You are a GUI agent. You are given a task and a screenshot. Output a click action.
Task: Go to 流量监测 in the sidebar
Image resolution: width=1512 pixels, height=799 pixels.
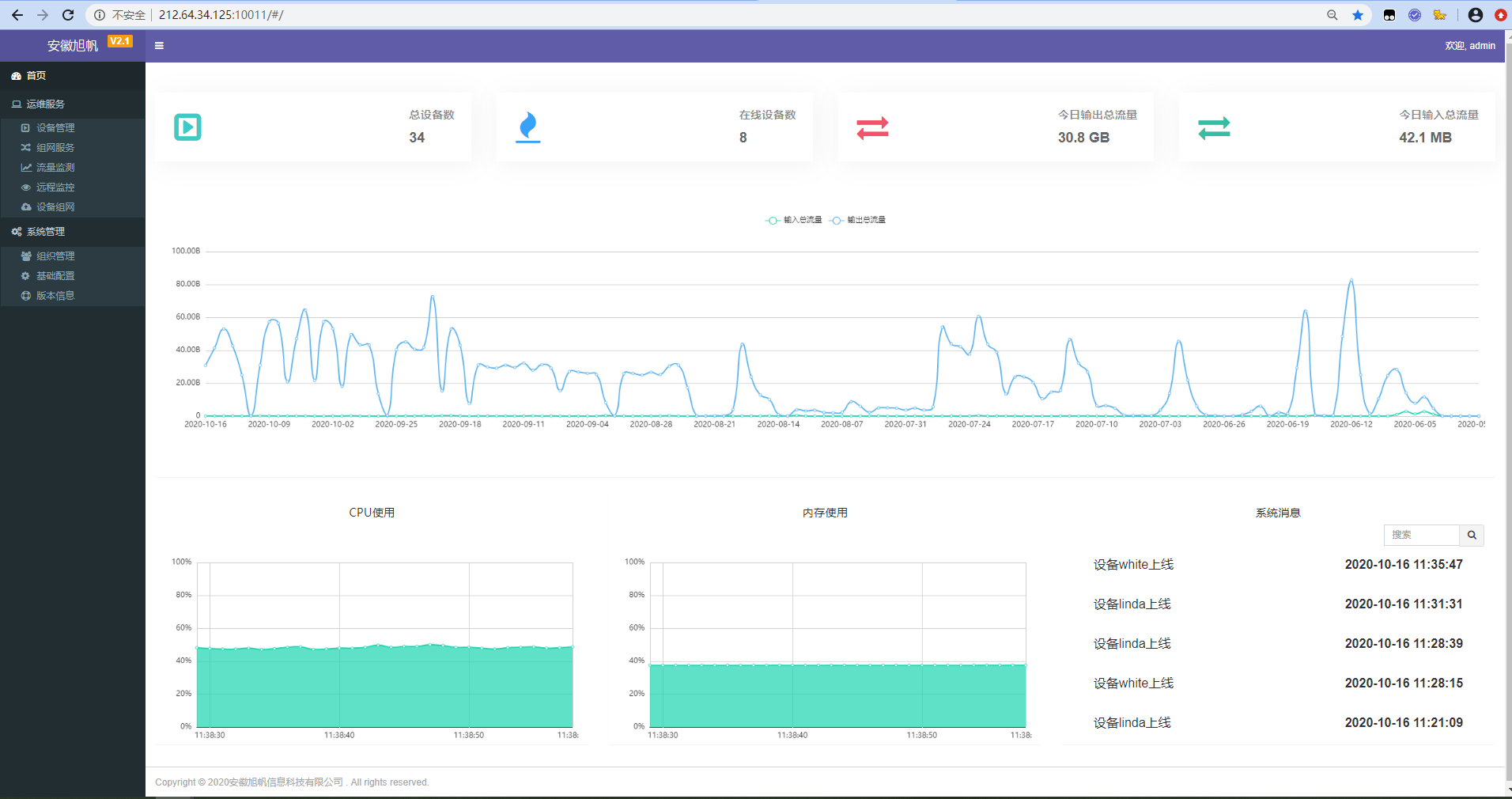[55, 168]
